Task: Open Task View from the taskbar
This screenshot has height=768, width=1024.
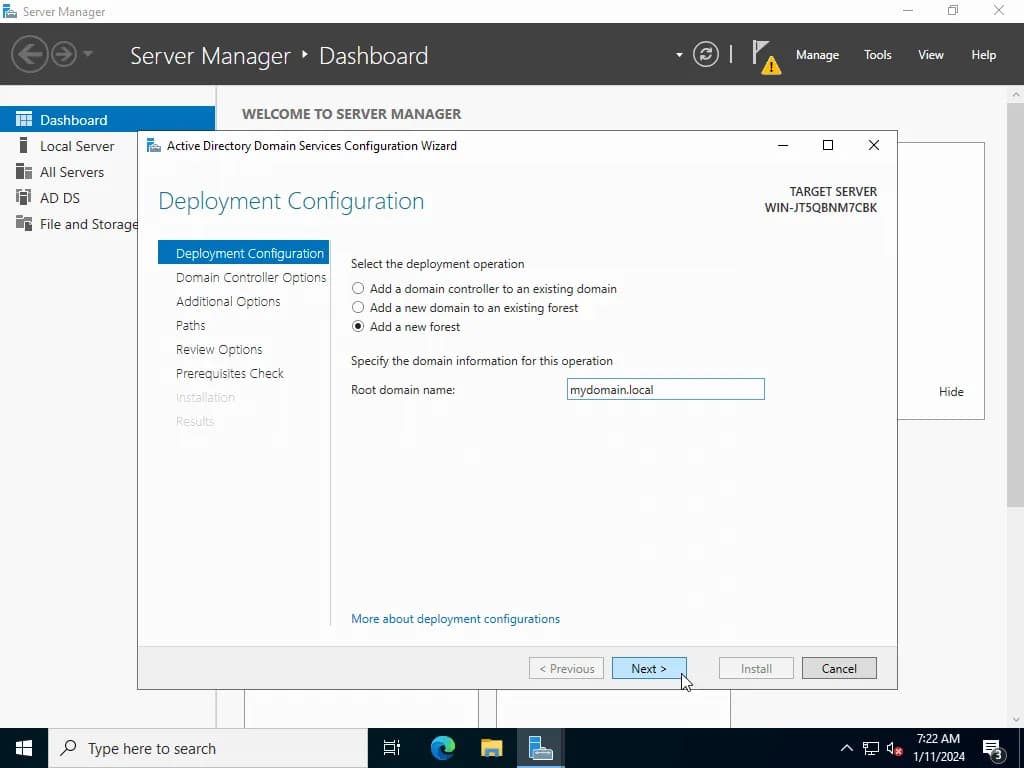Action: [x=392, y=748]
